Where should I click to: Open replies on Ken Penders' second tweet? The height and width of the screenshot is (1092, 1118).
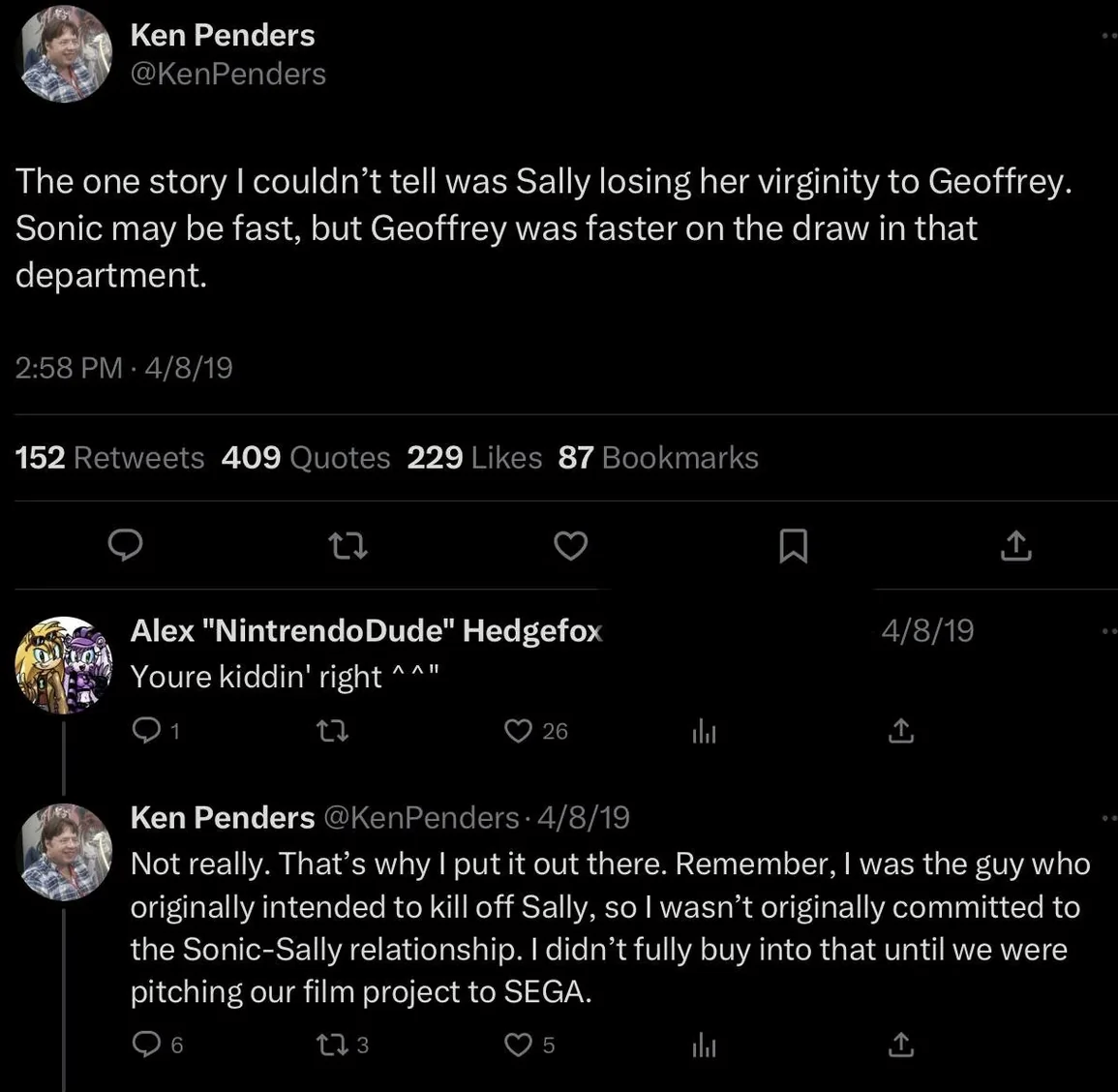pyautogui.click(x=146, y=1045)
